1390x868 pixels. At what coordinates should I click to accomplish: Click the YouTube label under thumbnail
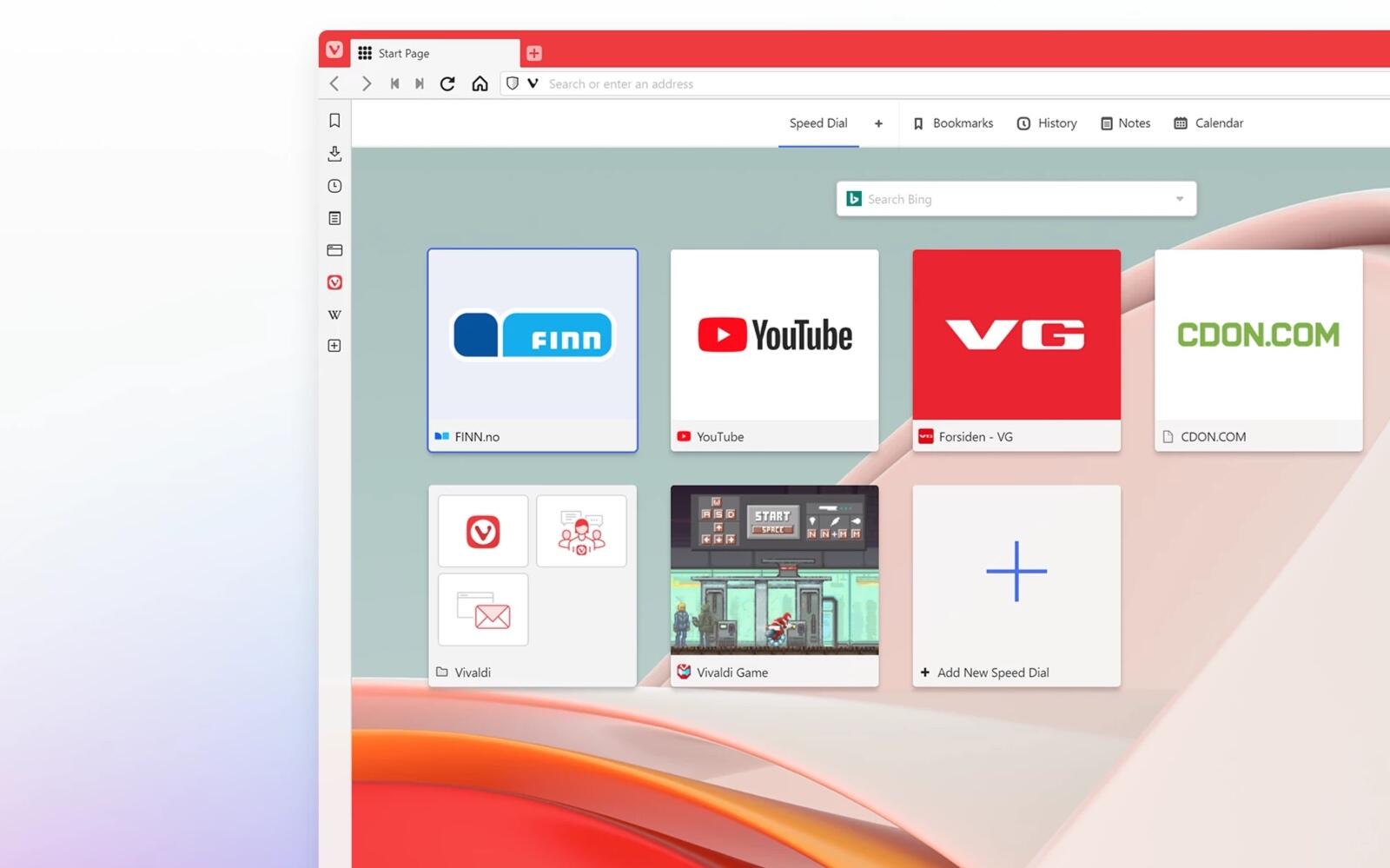720,437
